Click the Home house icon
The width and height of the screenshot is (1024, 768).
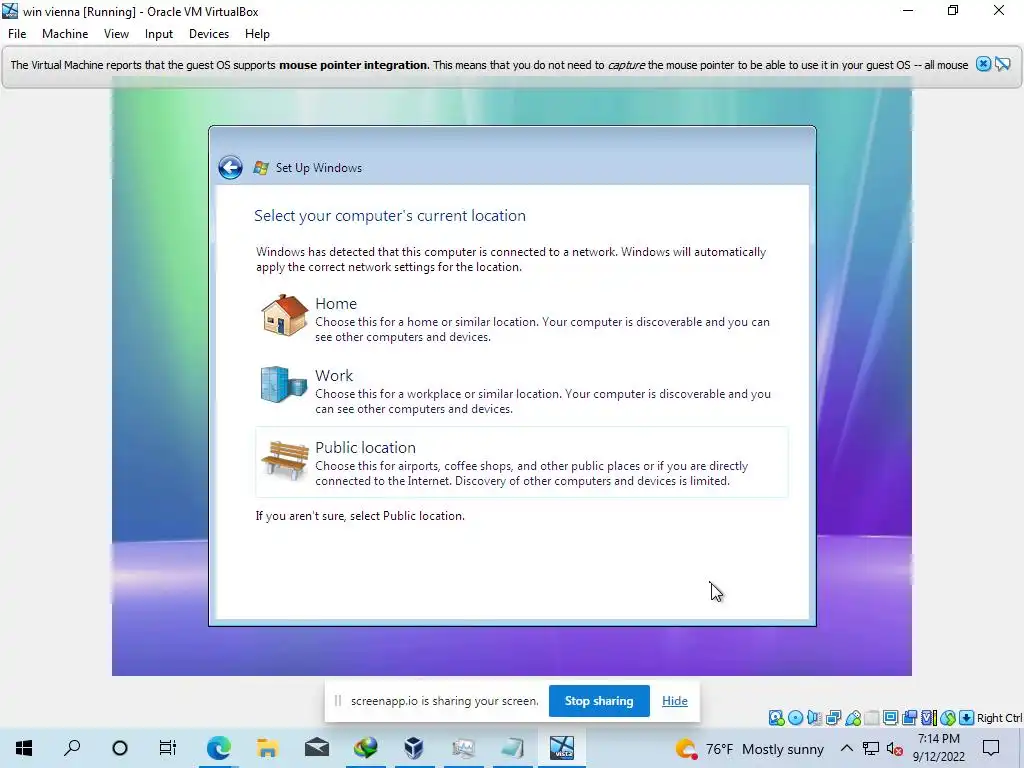coord(285,315)
